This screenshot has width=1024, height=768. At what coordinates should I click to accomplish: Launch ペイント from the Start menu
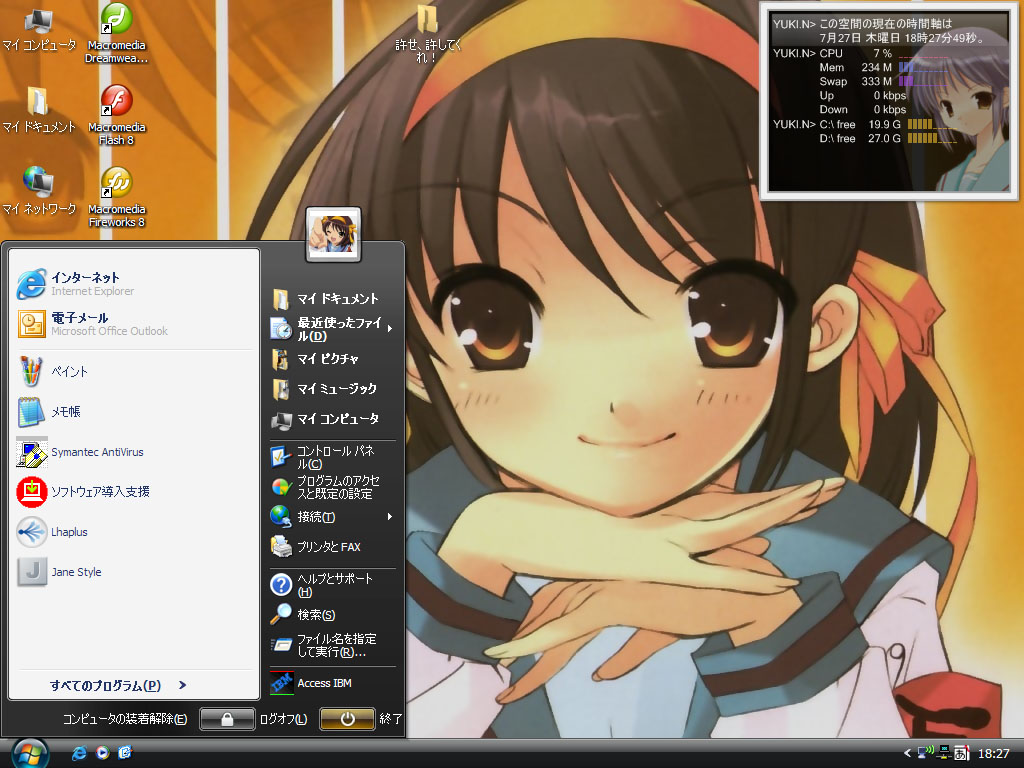point(134,371)
